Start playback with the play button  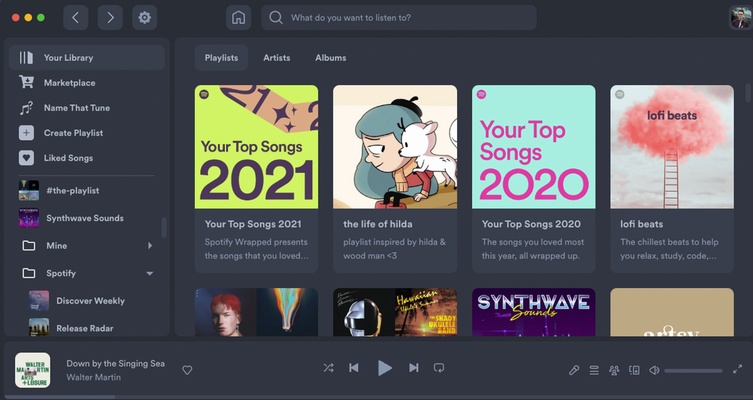click(x=384, y=368)
